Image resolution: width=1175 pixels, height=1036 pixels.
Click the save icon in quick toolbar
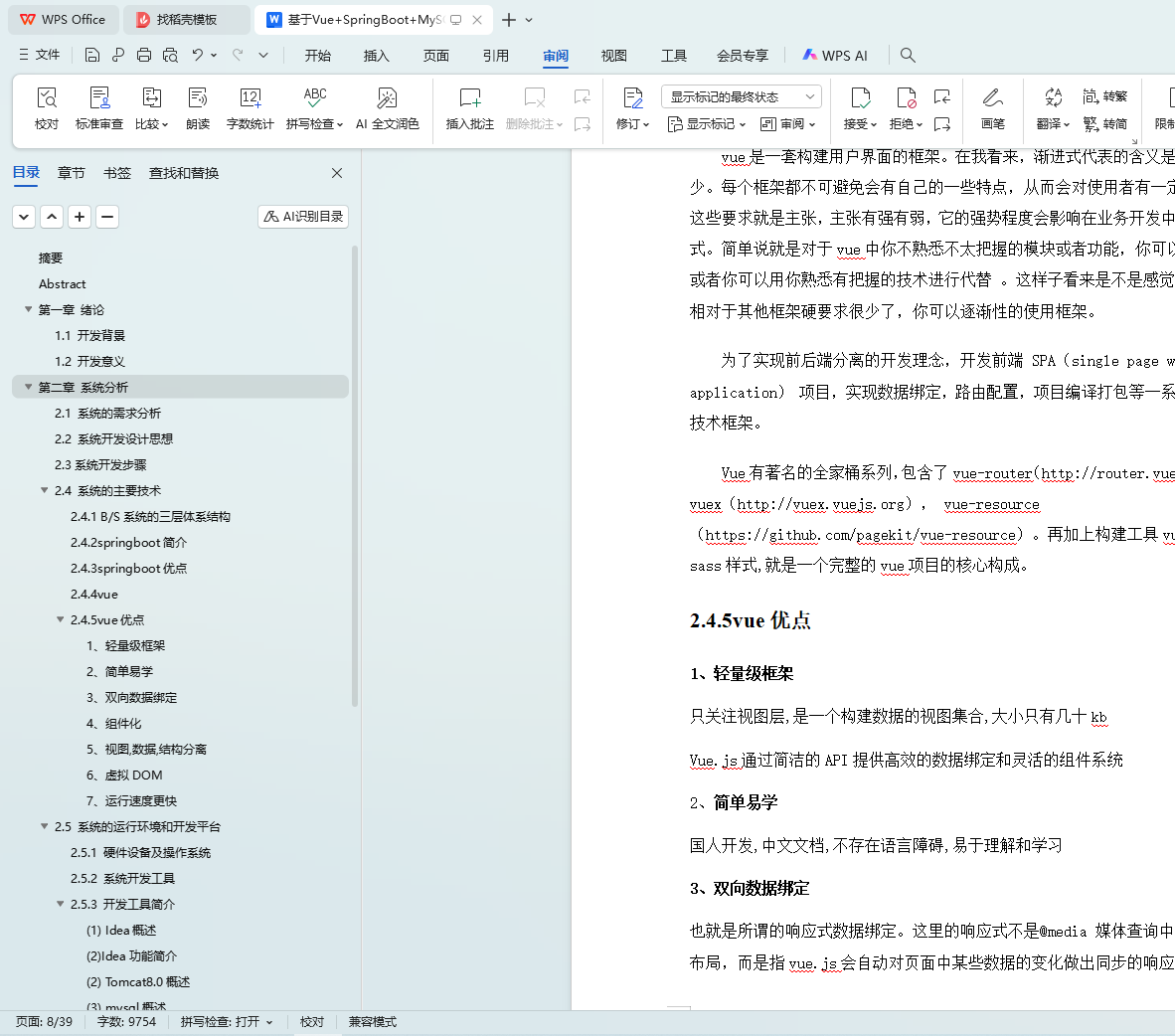point(92,55)
